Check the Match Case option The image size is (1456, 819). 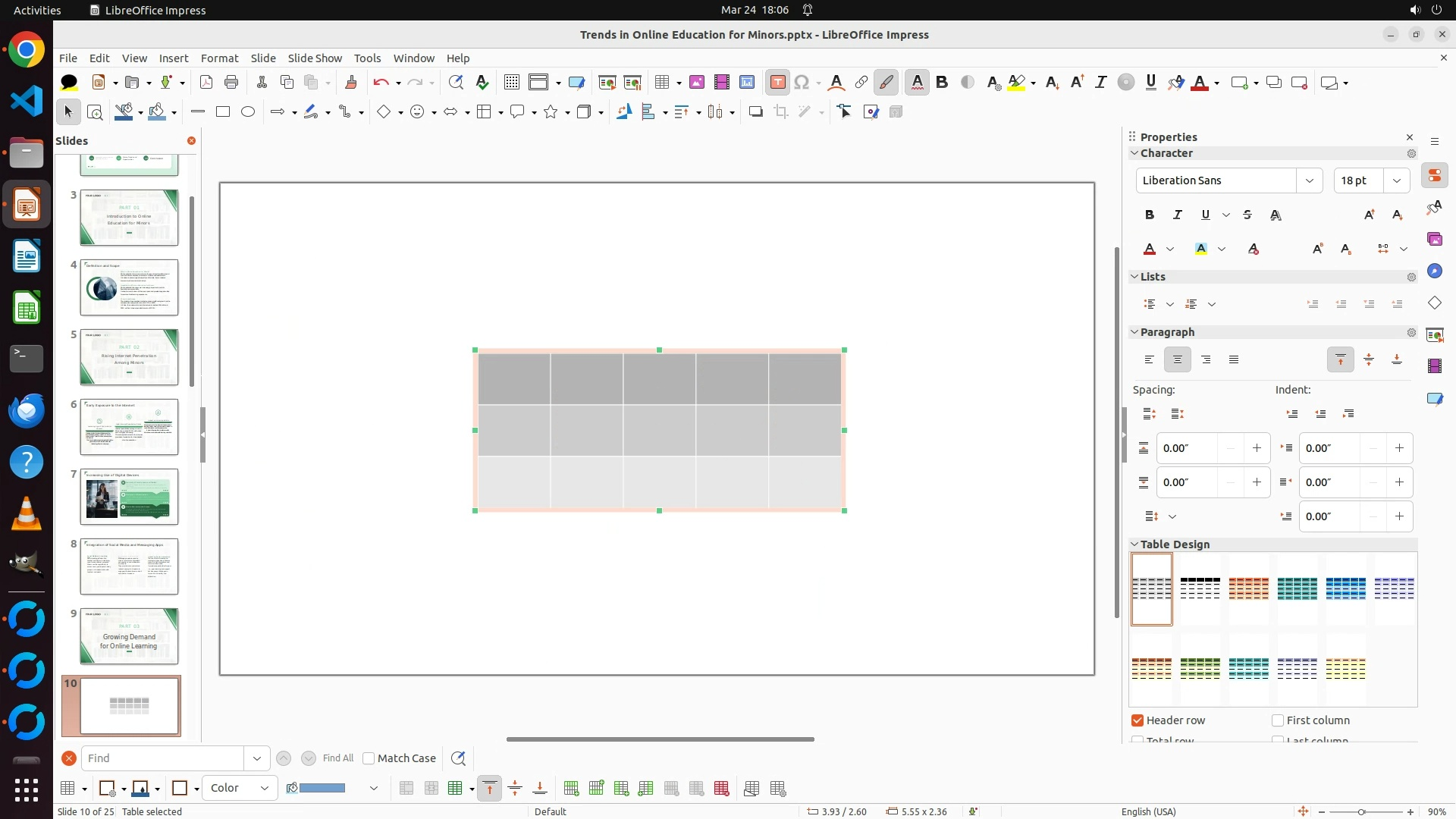[369, 758]
